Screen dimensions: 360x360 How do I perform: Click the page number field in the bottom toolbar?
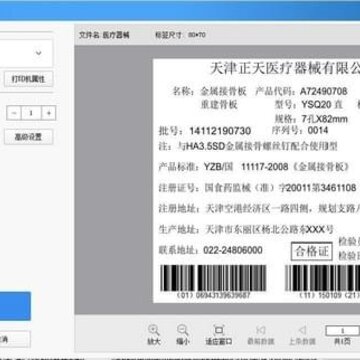[342, 331]
